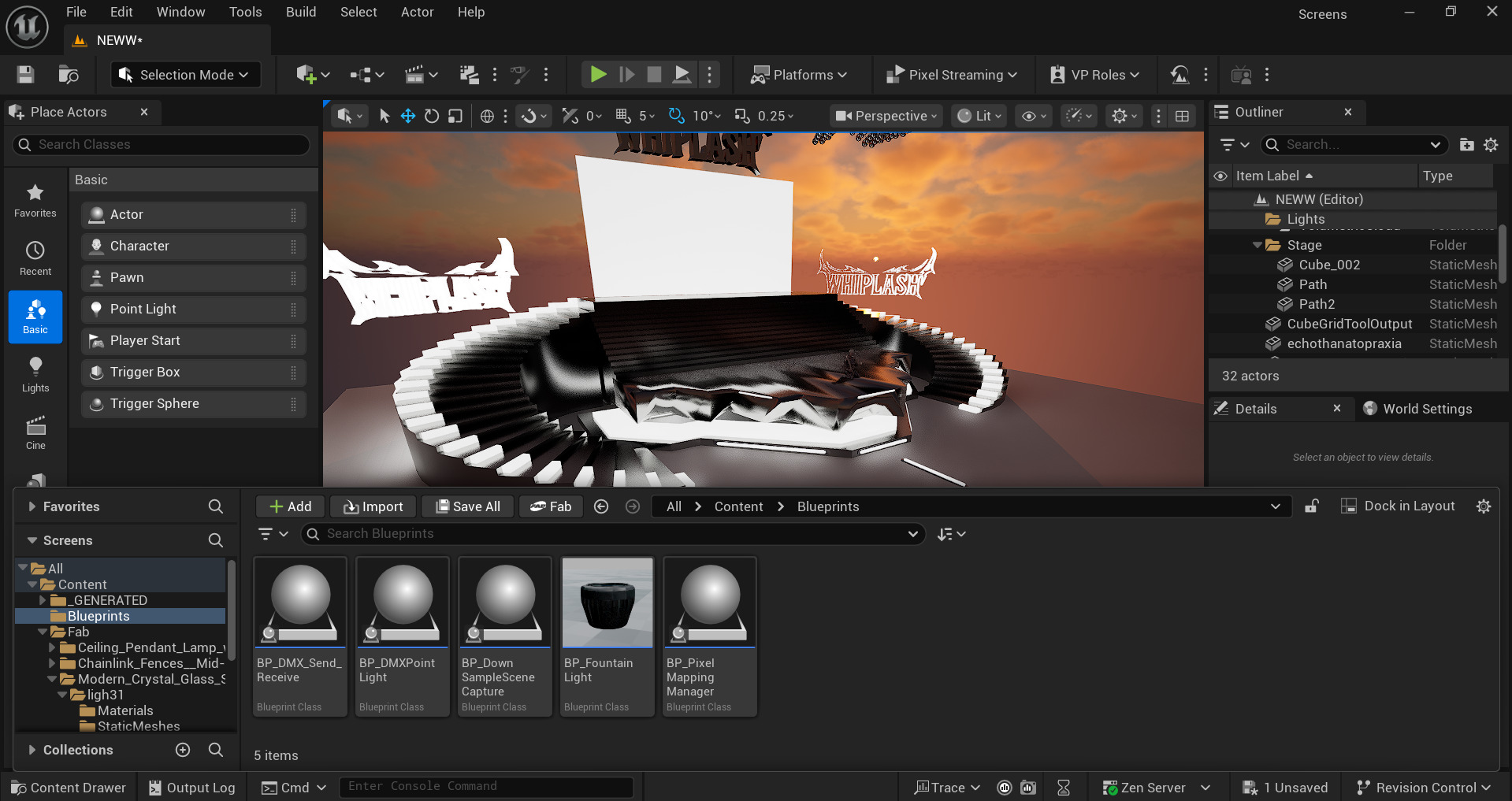Select the Lights category in Place Actors

35,375
